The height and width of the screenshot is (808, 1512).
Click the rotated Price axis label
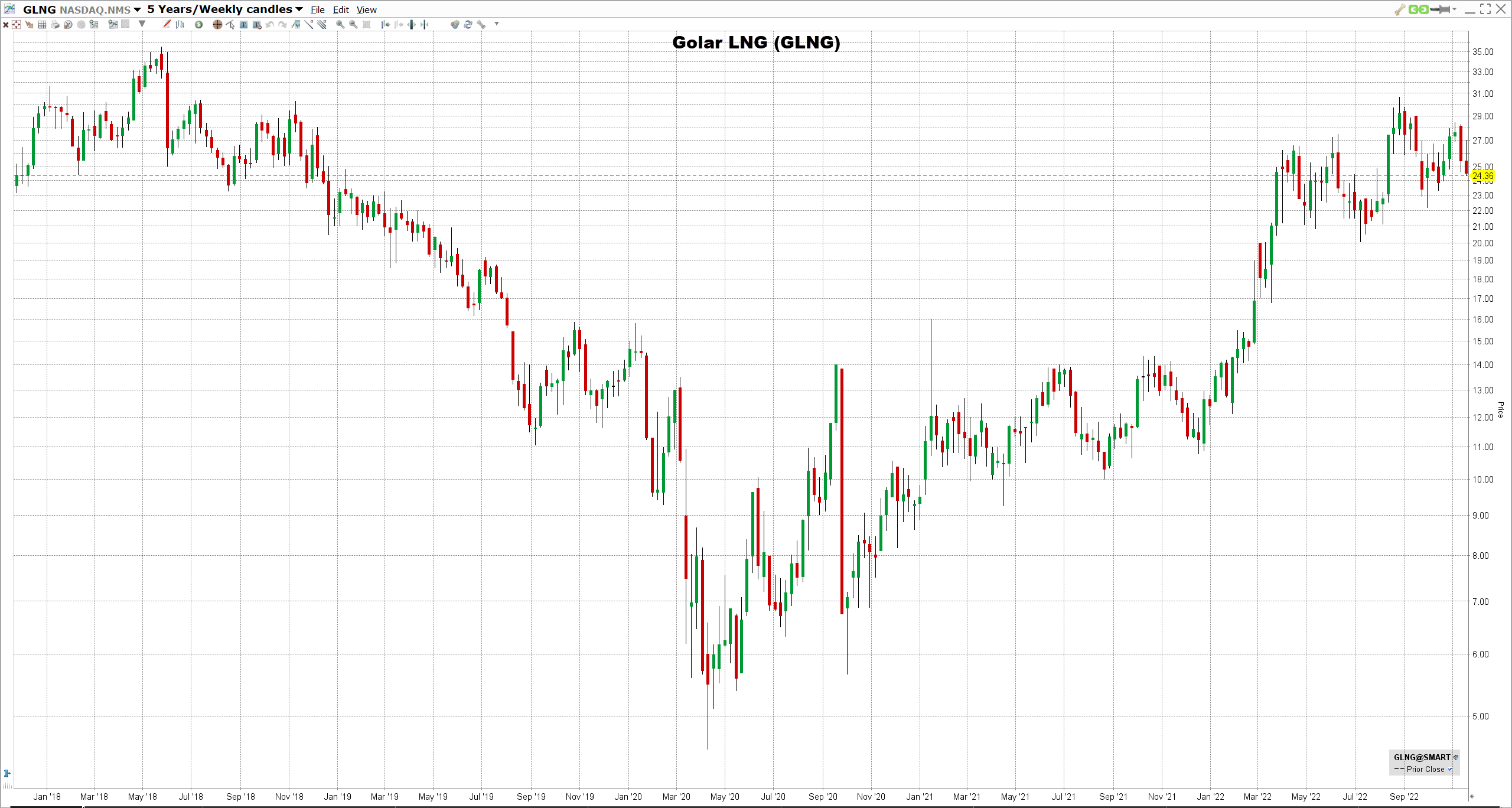tap(1500, 409)
